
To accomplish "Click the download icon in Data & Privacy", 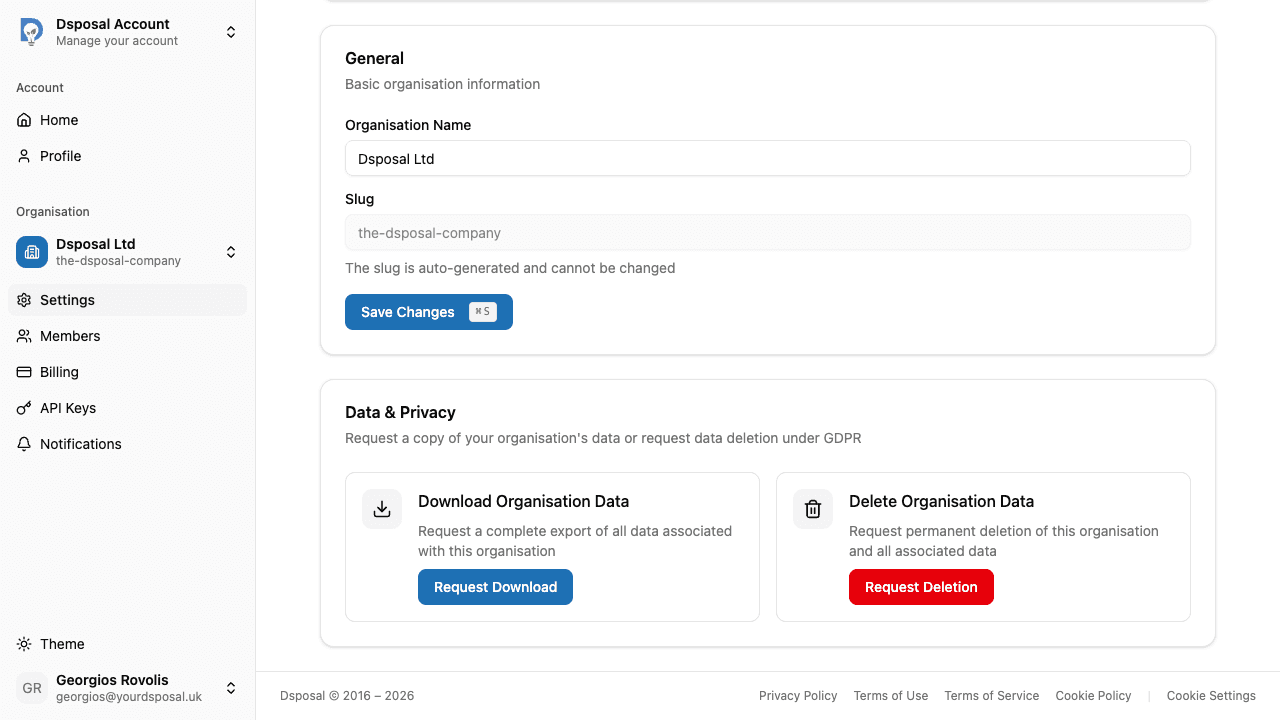I will pyautogui.click(x=381, y=509).
